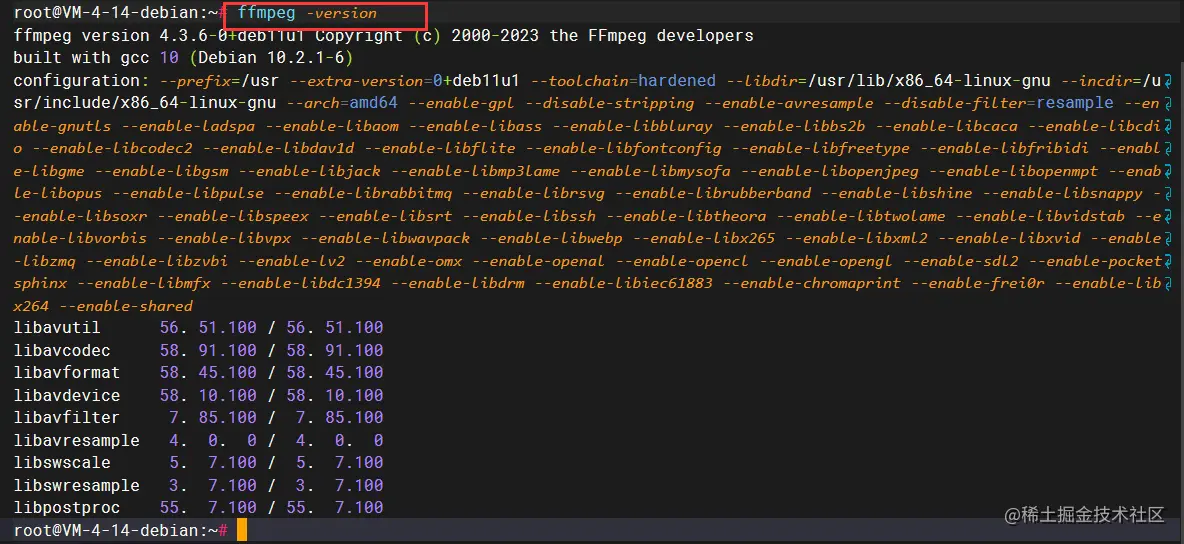
Task: Click the 'built with gcc 10' line
Action: tap(96, 58)
